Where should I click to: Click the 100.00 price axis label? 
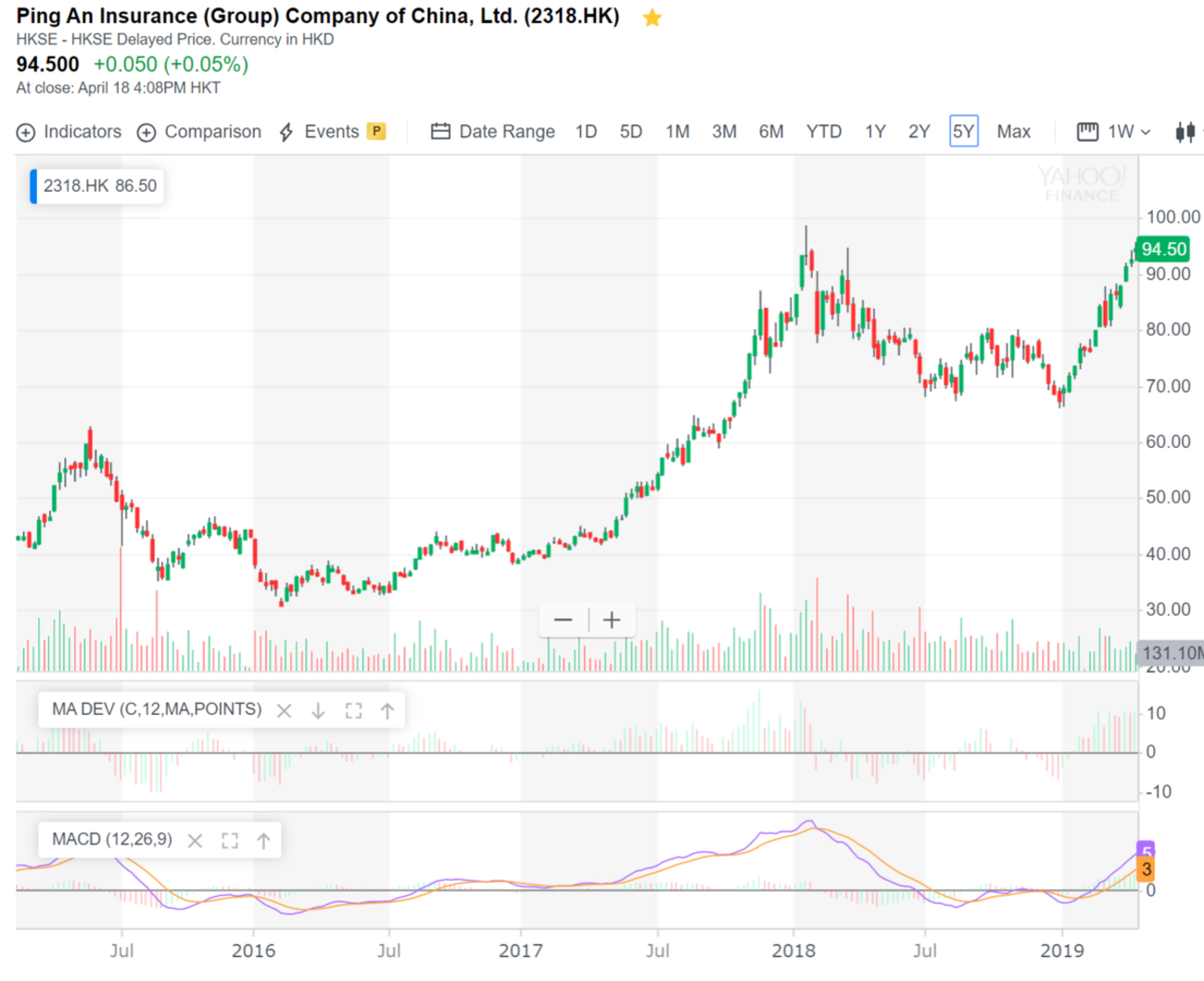1173,217
